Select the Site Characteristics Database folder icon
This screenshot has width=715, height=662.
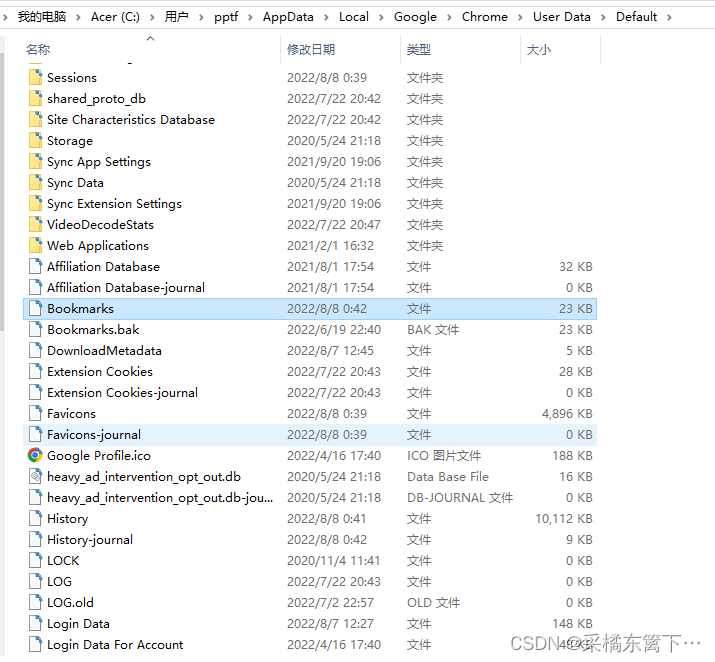click(35, 119)
